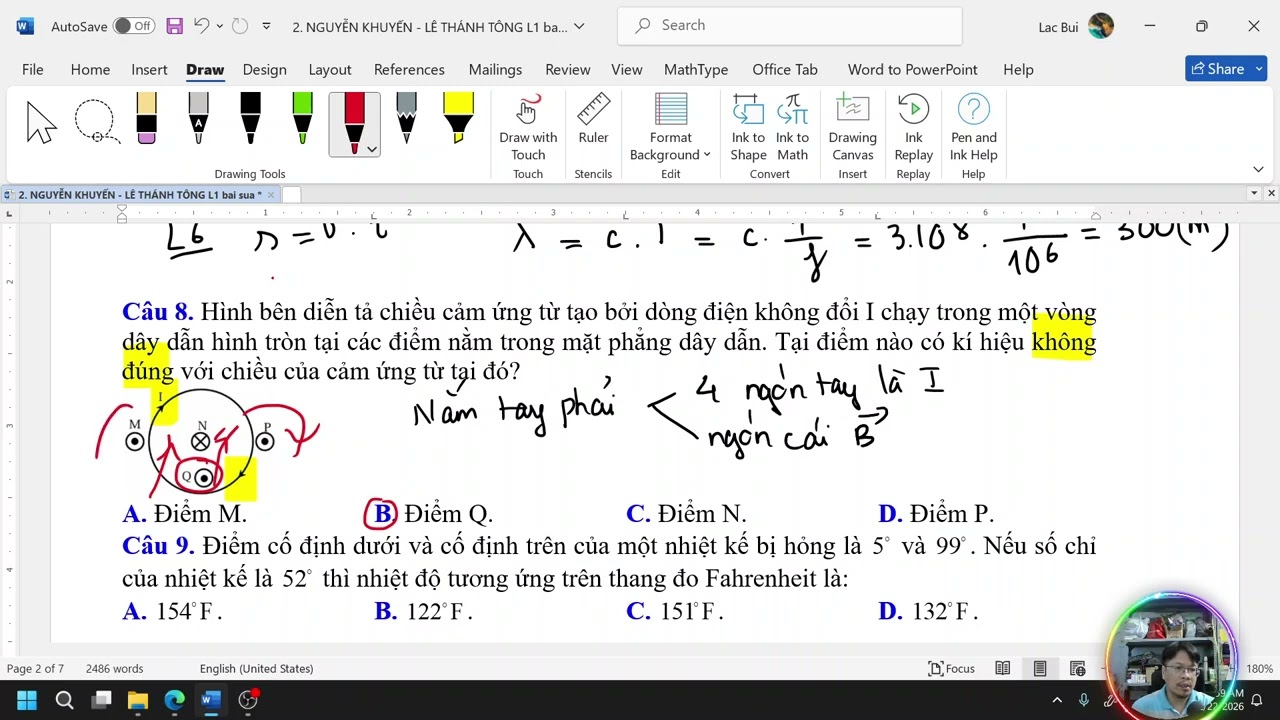Open the File menu

(33, 69)
